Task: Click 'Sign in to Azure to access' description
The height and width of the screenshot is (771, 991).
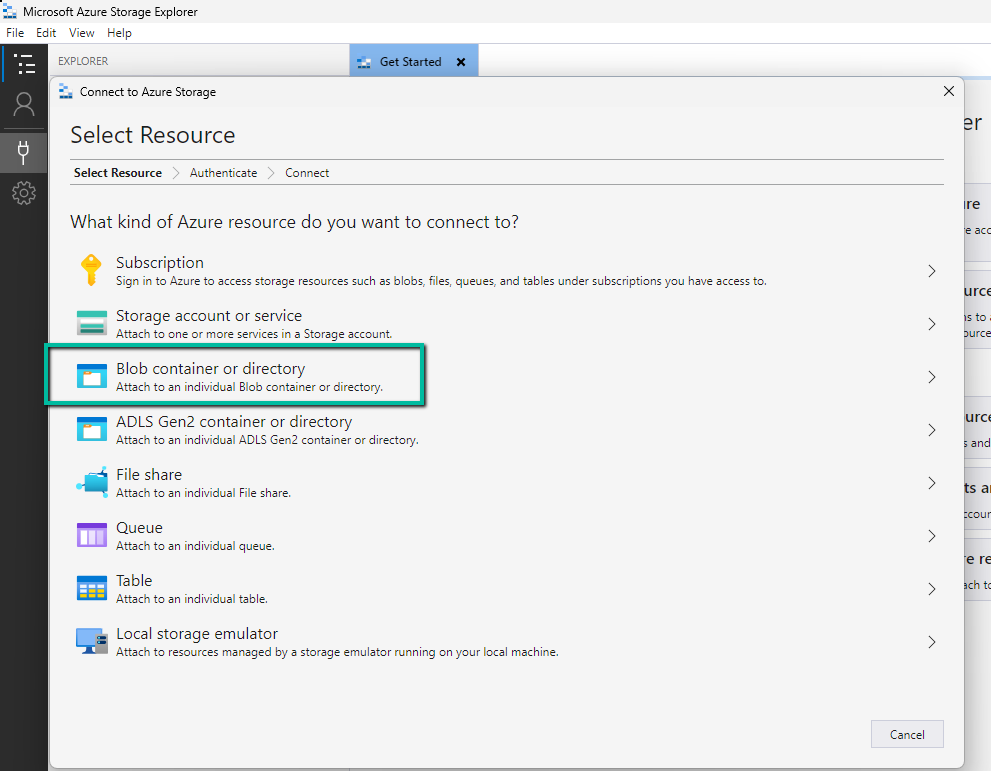Action: click(441, 281)
